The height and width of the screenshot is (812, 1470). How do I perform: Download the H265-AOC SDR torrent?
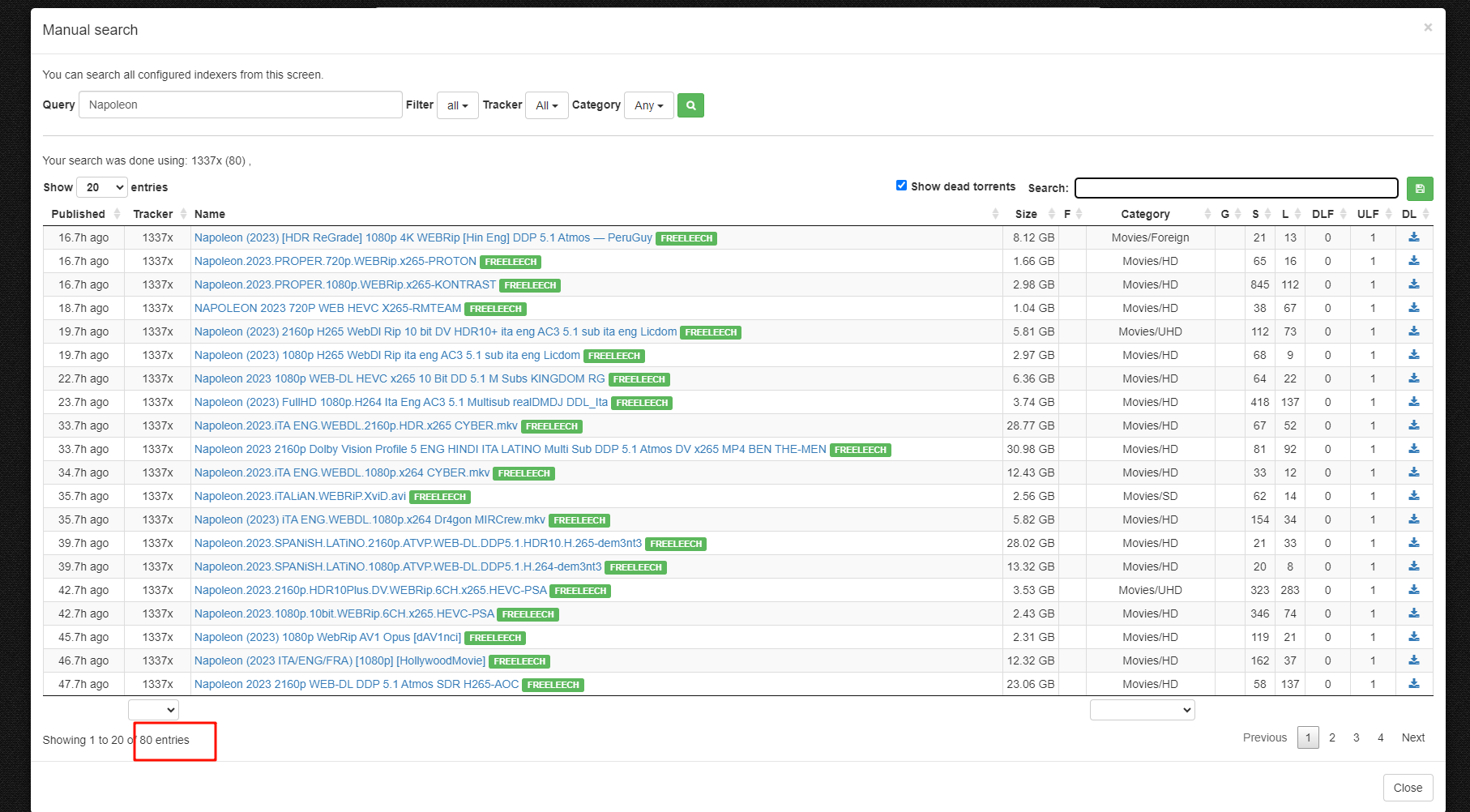tap(1414, 684)
